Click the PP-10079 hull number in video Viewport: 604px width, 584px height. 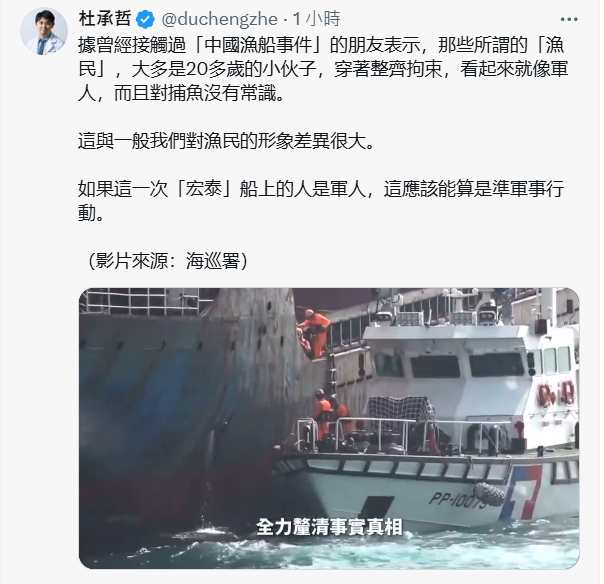458,500
